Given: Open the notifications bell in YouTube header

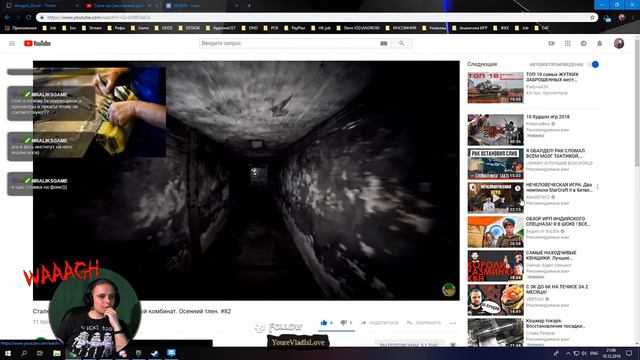Looking at the screenshot, I should pyautogui.click(x=600, y=43).
